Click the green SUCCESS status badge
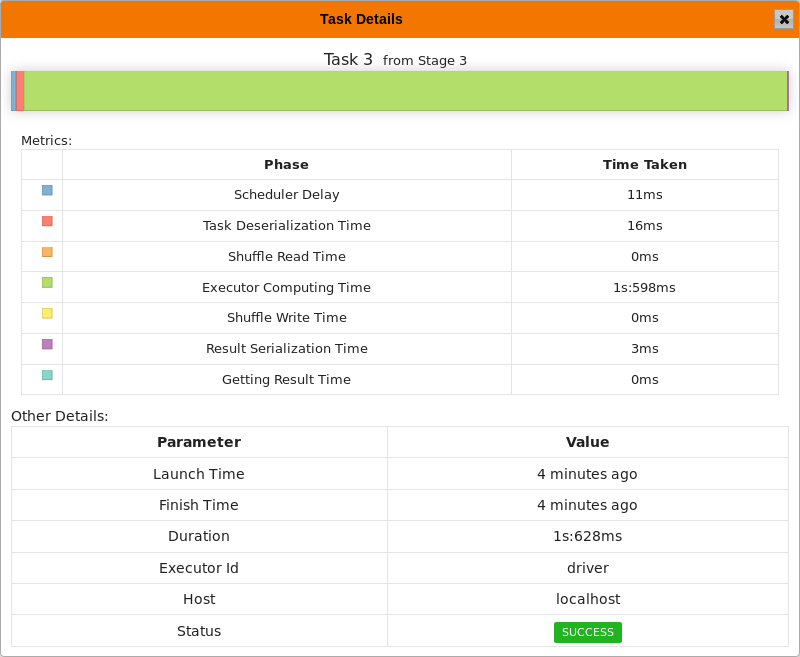Viewport: 800px width, 657px height. click(588, 632)
